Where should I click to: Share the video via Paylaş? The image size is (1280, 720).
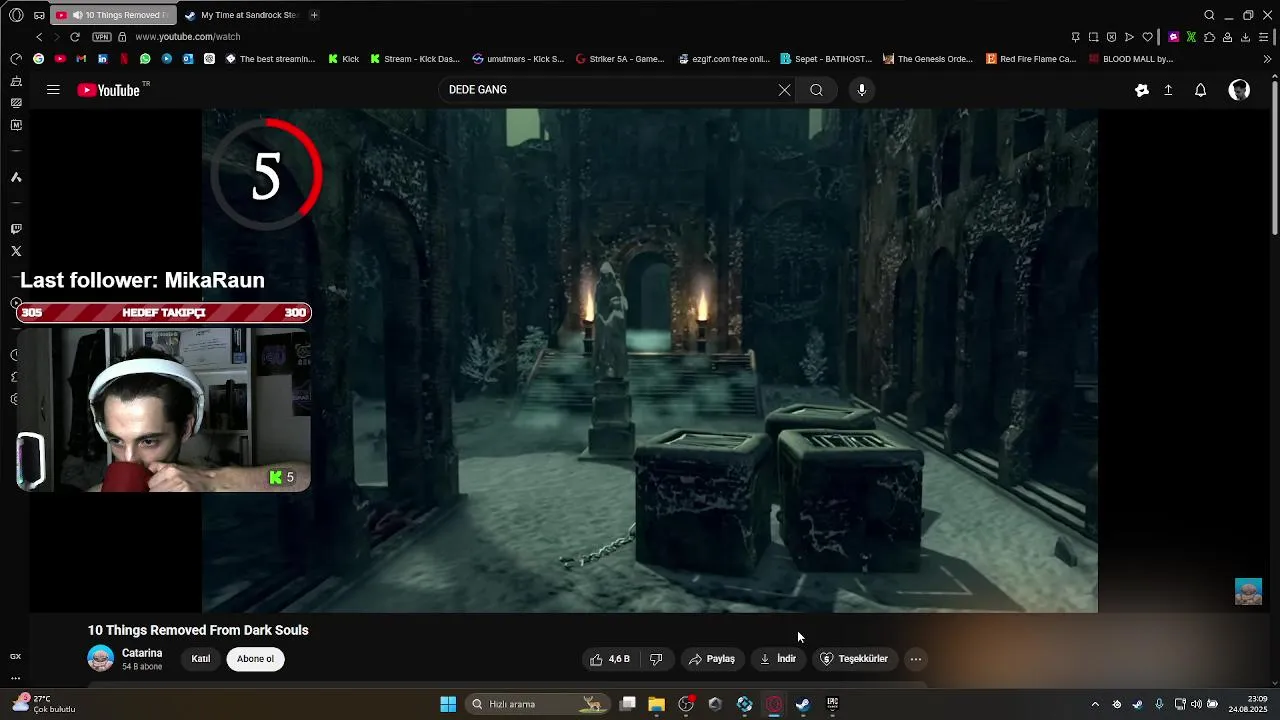pos(711,659)
